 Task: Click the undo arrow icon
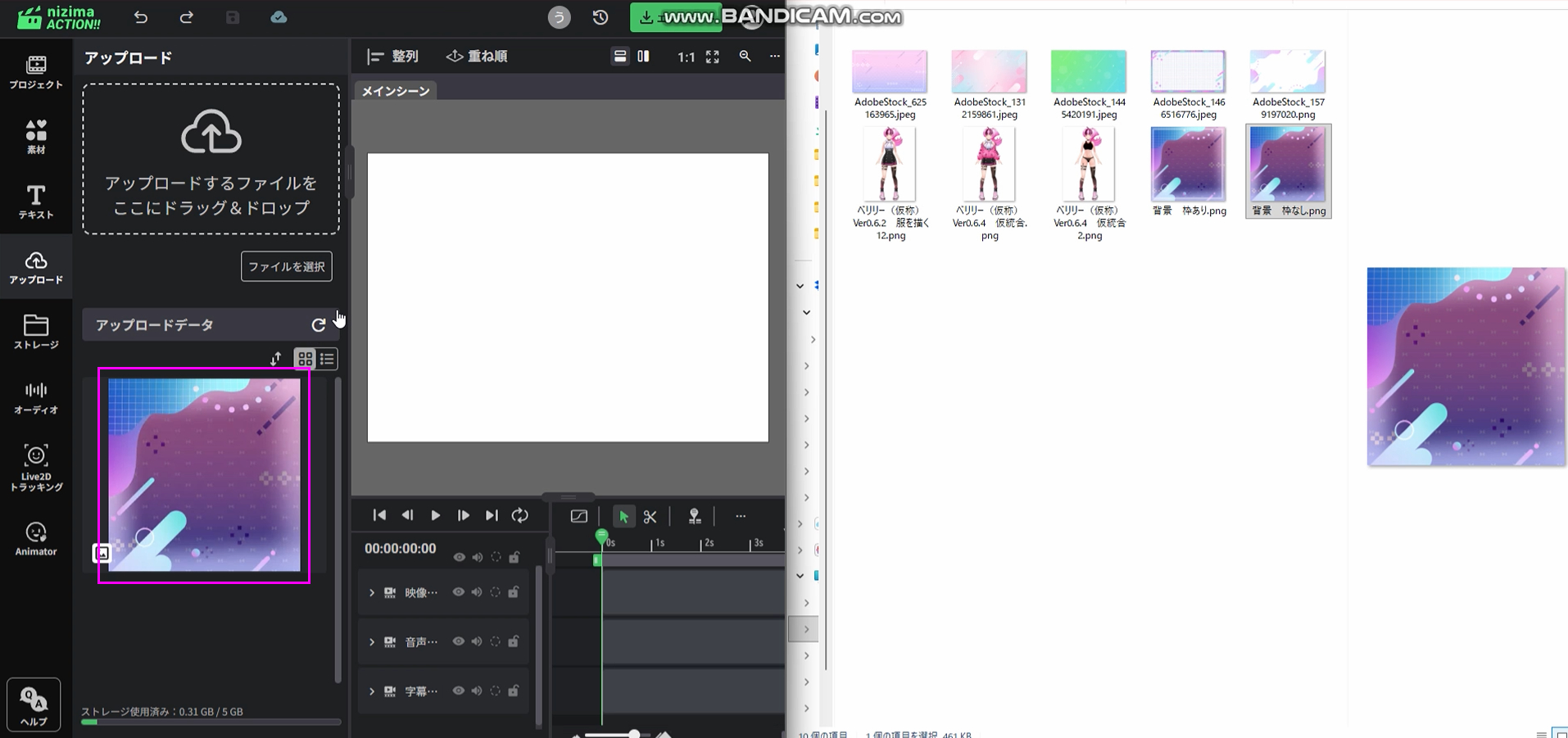[141, 17]
